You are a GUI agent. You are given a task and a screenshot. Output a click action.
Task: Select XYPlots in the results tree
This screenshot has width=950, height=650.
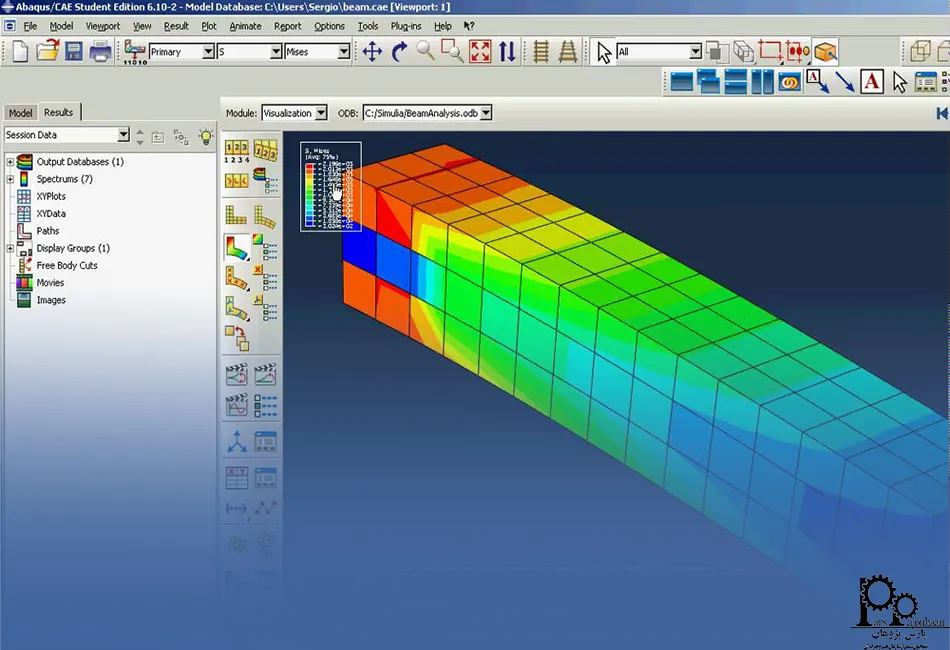click(x=51, y=196)
